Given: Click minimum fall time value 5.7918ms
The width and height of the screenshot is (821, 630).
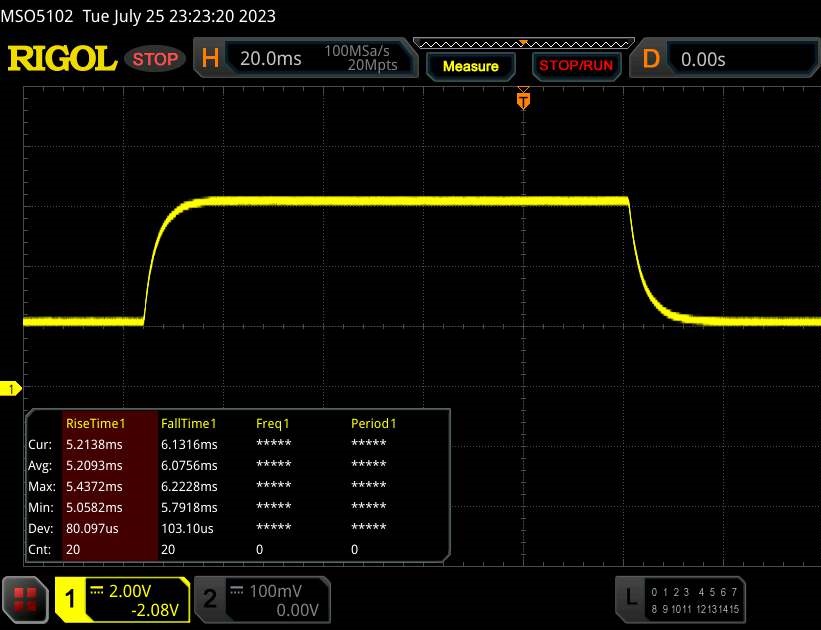Looking at the screenshot, I should click(x=189, y=507).
